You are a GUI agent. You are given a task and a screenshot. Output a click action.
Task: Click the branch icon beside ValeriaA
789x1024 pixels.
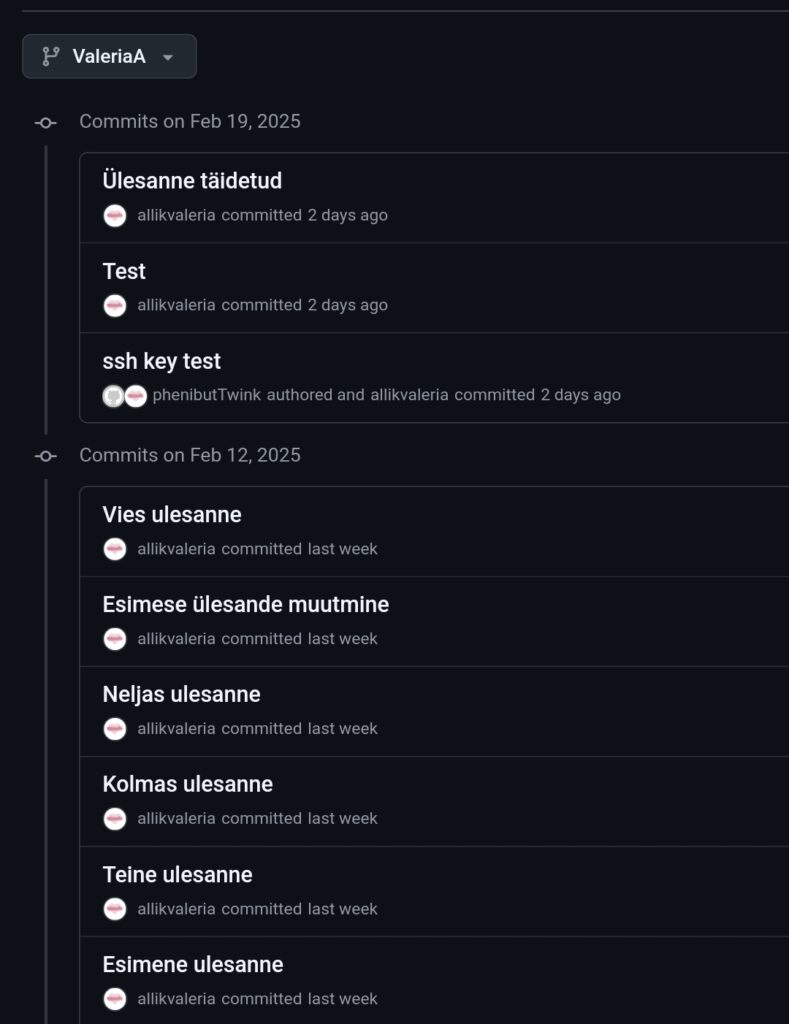pos(50,56)
